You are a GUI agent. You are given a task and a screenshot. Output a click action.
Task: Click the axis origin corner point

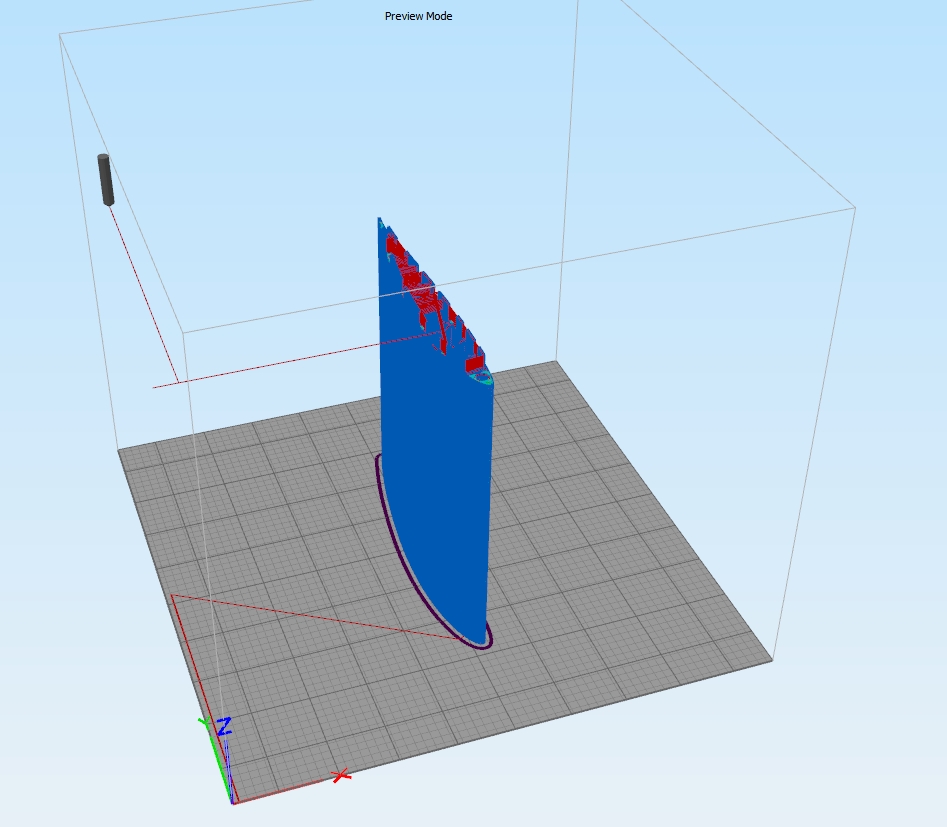pos(232,801)
